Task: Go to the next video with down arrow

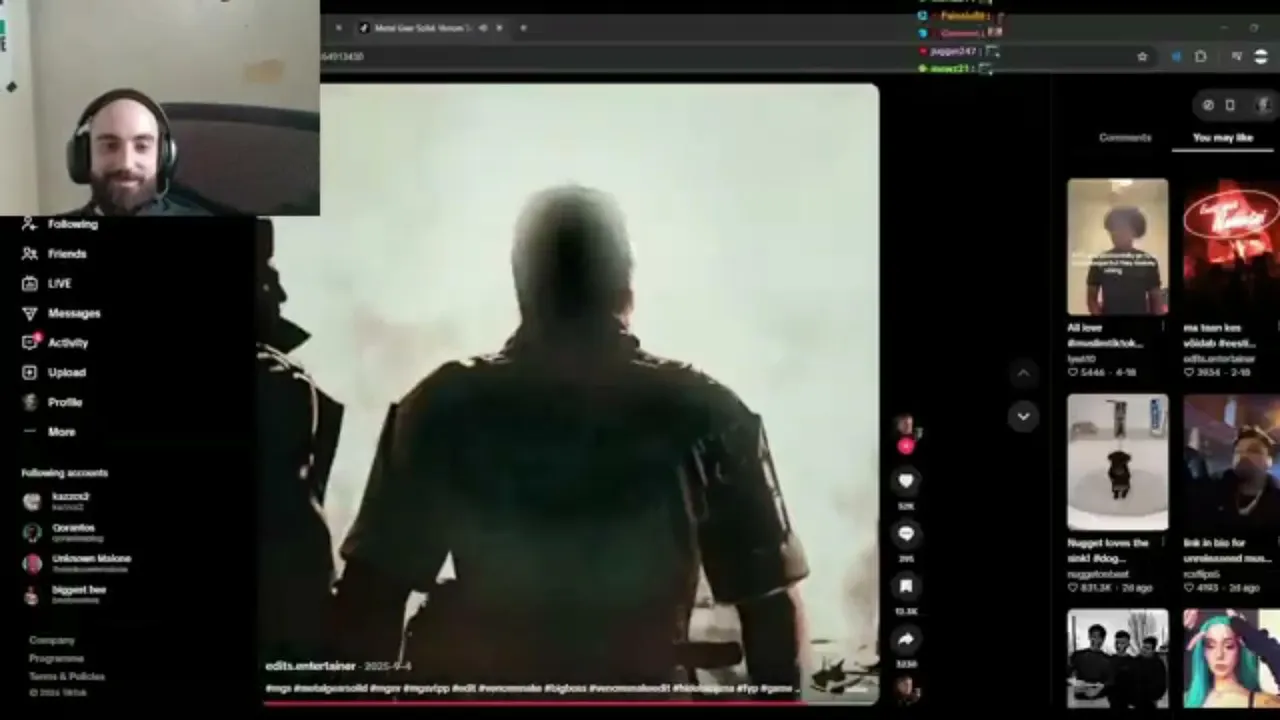Action: coord(1023,416)
